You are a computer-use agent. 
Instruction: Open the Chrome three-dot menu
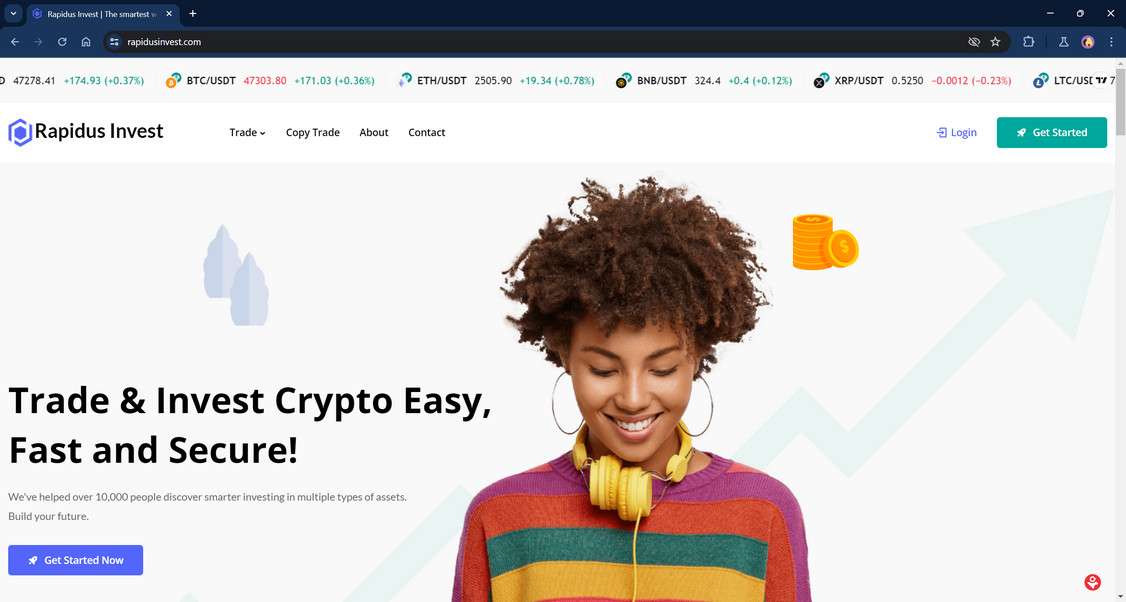(1111, 42)
